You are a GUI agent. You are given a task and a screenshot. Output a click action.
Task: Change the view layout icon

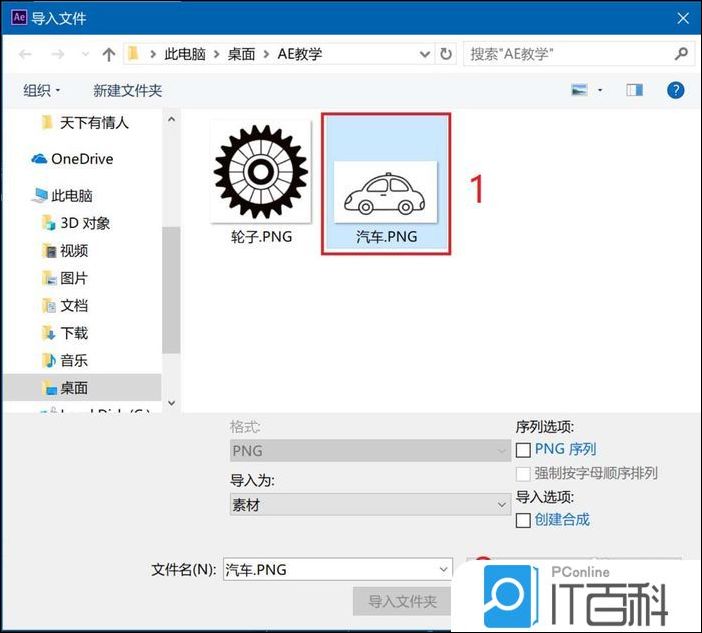[579, 90]
